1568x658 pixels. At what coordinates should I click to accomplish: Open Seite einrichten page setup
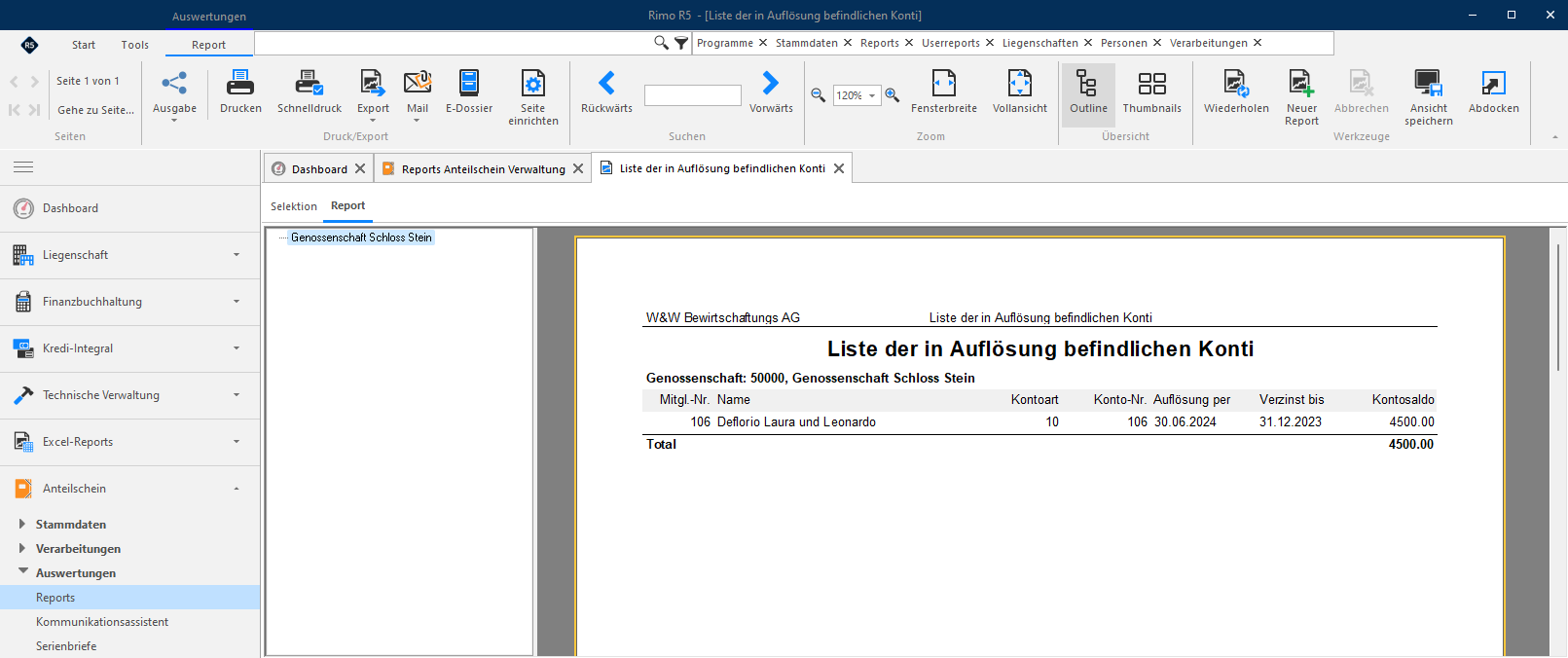coord(533,97)
